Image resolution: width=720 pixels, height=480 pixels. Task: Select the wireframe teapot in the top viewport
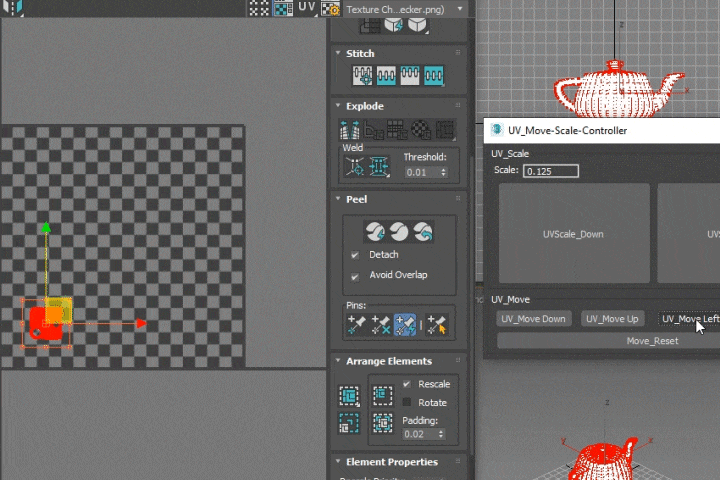pos(620,90)
